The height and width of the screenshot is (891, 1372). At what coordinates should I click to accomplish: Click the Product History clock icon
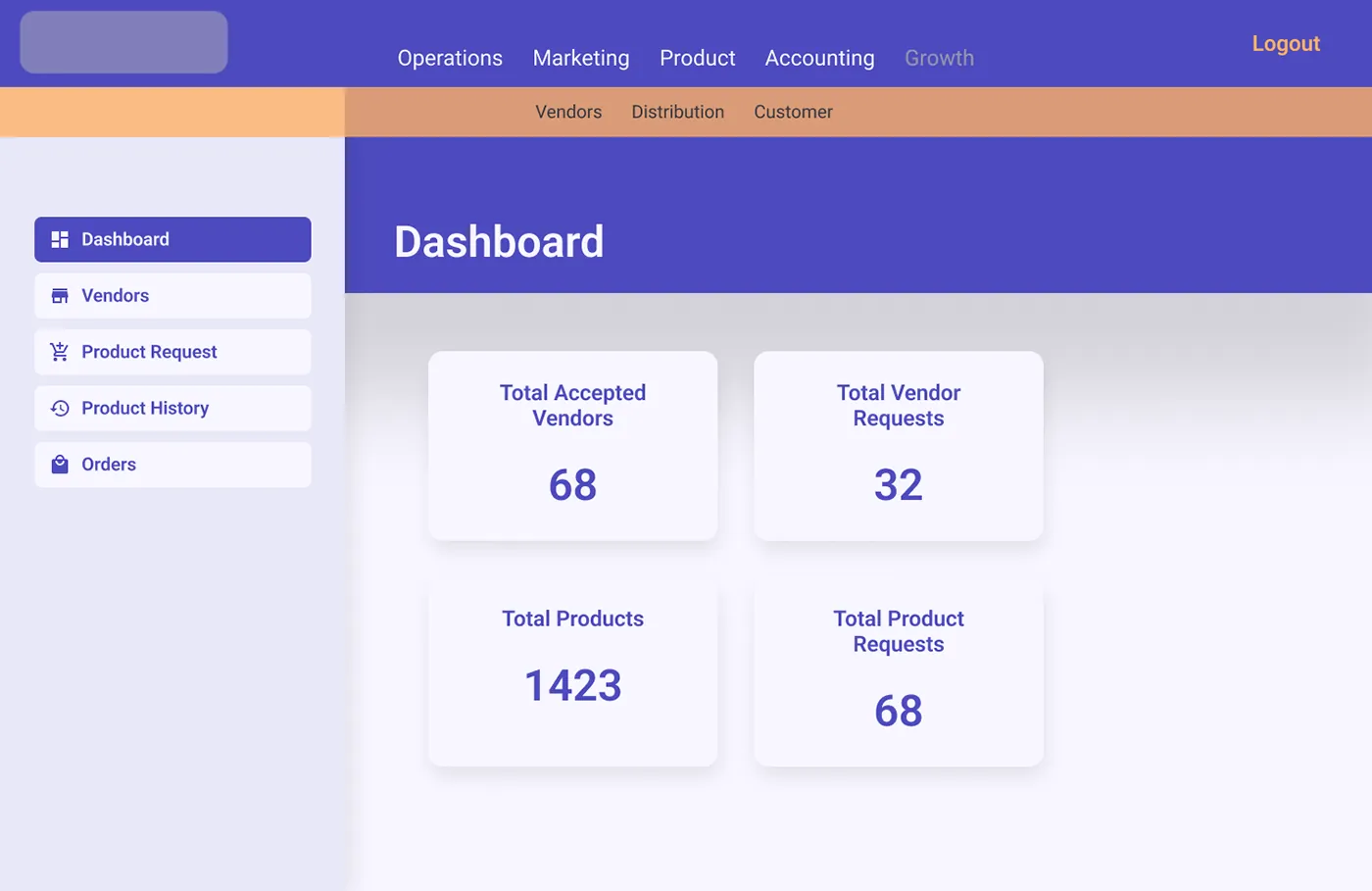[x=60, y=408]
